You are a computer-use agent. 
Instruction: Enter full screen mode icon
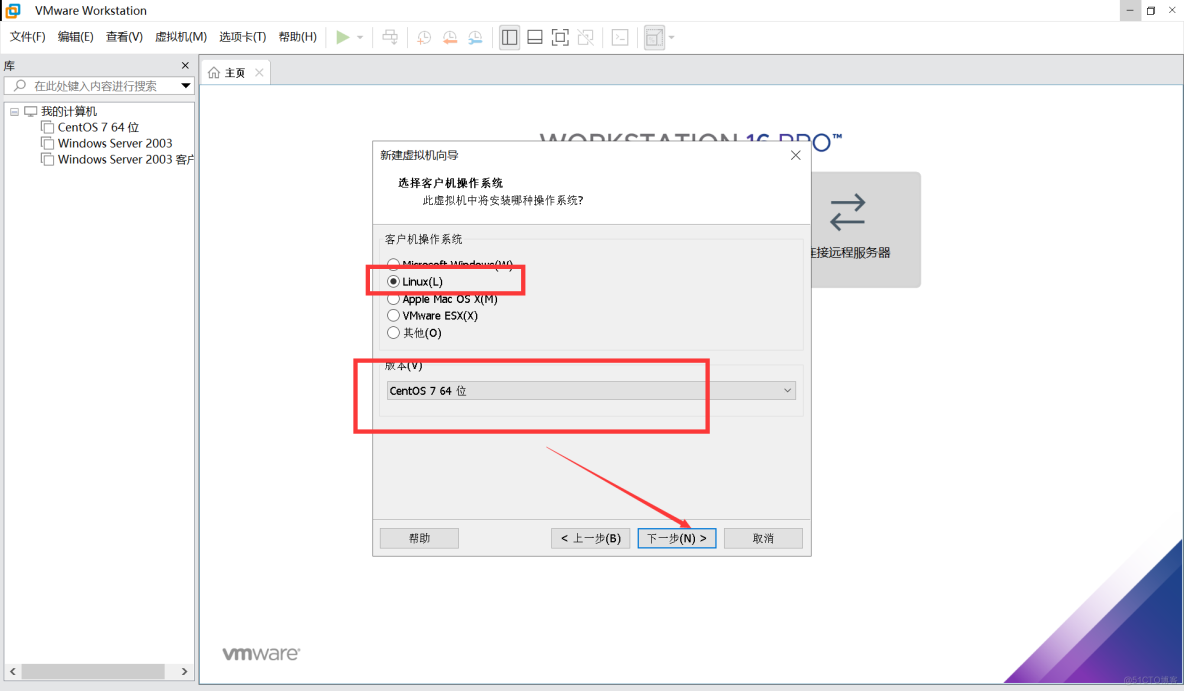[560, 37]
